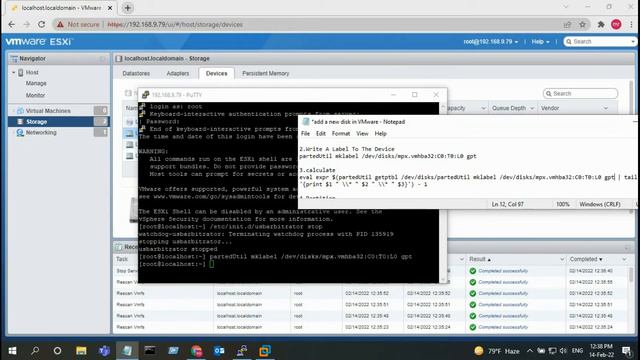640x360 pixels.
Task: Click the address bar URL
Action: 175,24
